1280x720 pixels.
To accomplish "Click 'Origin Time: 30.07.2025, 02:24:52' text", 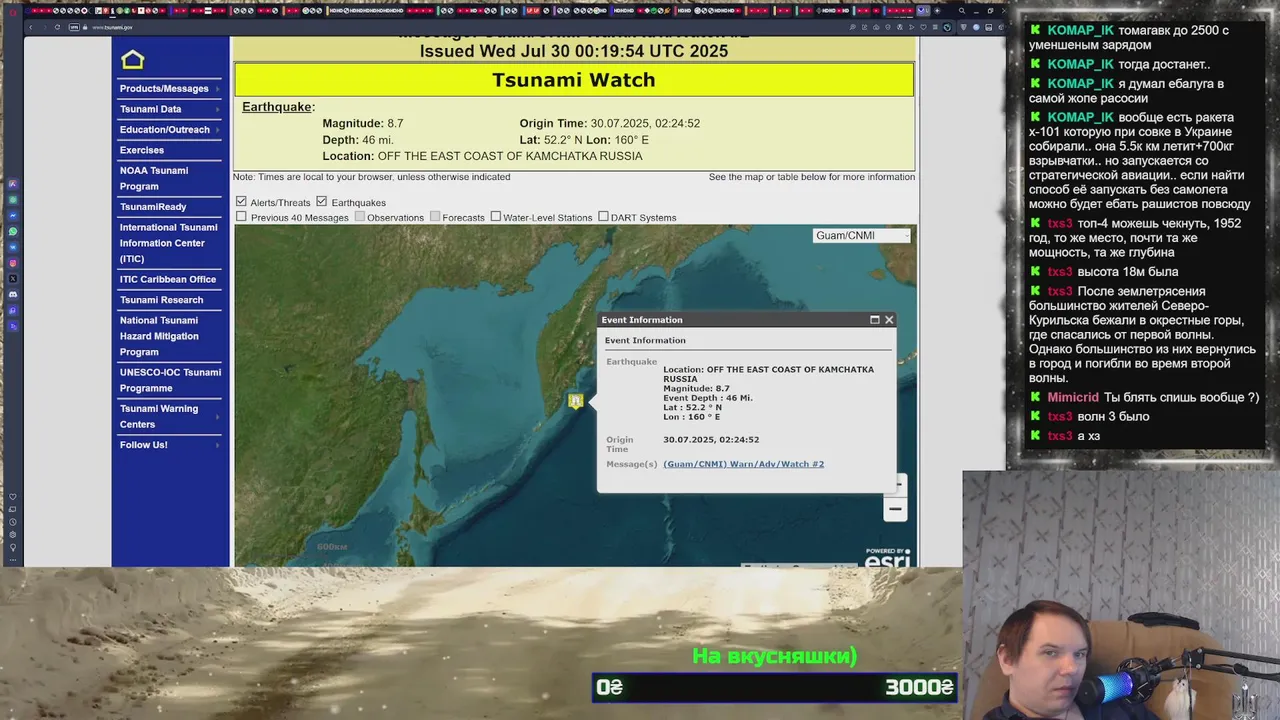I will pos(609,124).
